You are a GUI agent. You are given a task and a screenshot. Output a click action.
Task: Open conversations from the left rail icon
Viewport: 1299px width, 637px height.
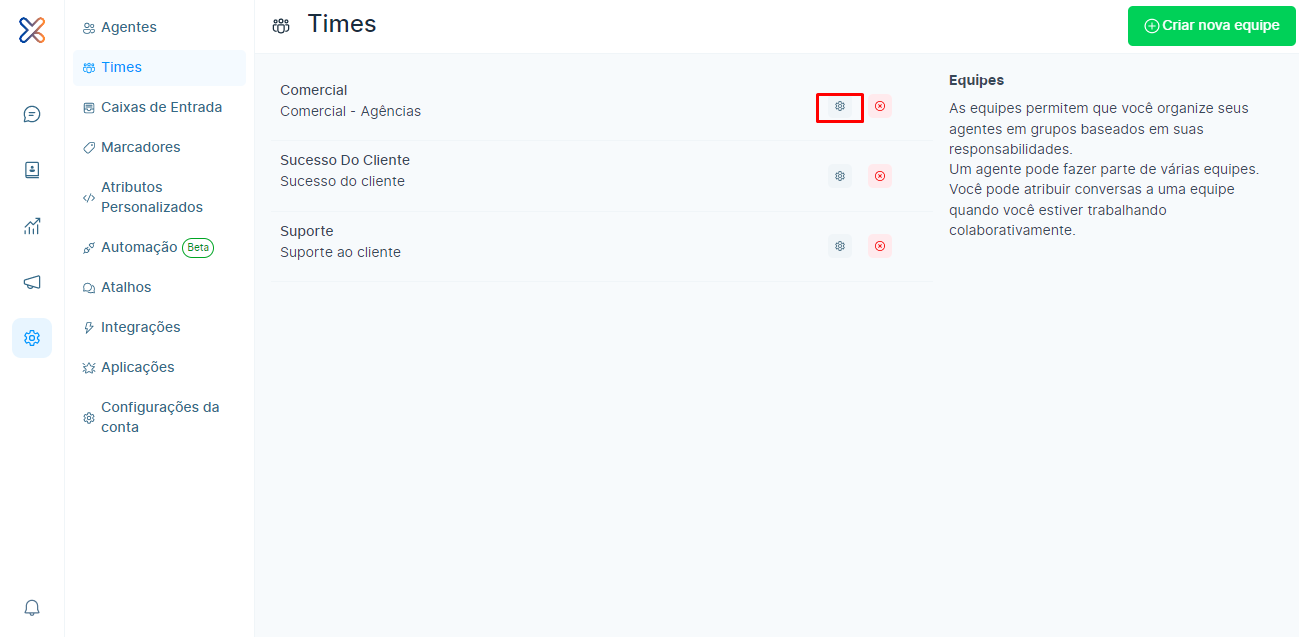click(32, 114)
